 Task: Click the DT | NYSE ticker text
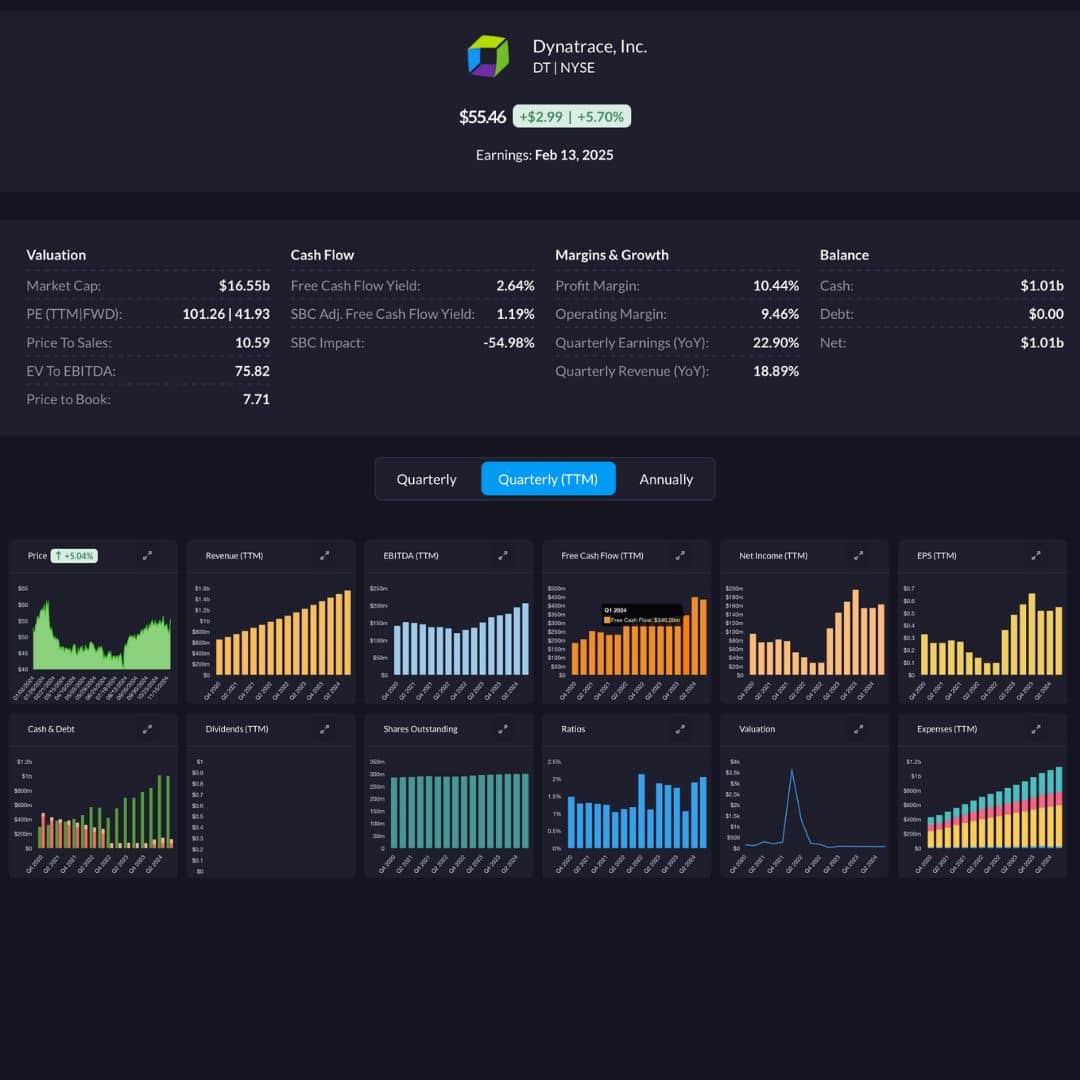click(563, 68)
